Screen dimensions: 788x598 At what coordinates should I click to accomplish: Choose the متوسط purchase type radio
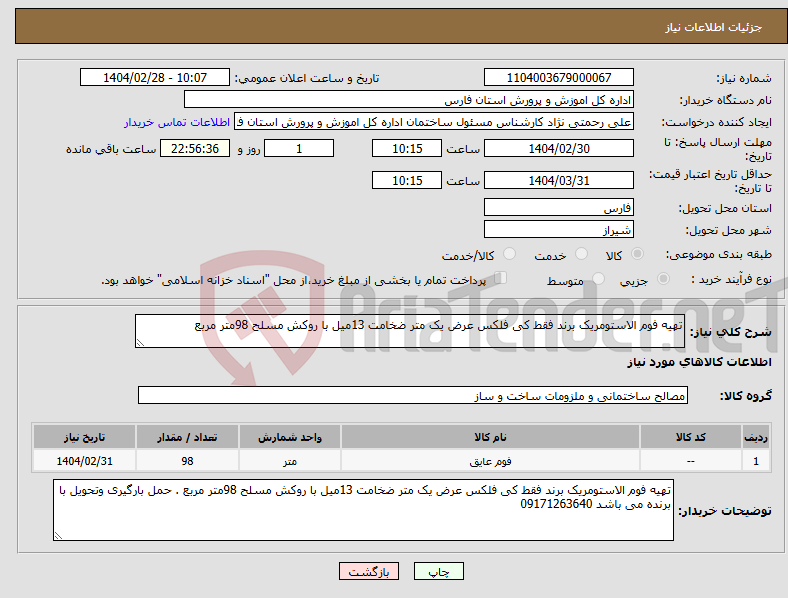599,279
